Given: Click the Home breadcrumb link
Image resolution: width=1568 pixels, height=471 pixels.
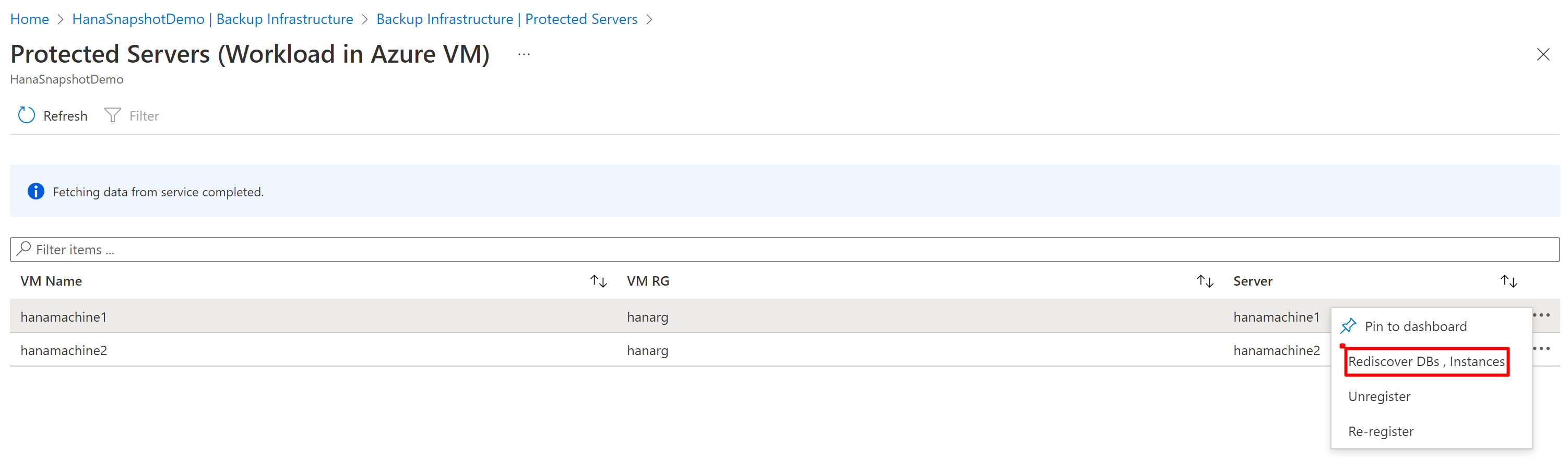Looking at the screenshot, I should pos(29,19).
